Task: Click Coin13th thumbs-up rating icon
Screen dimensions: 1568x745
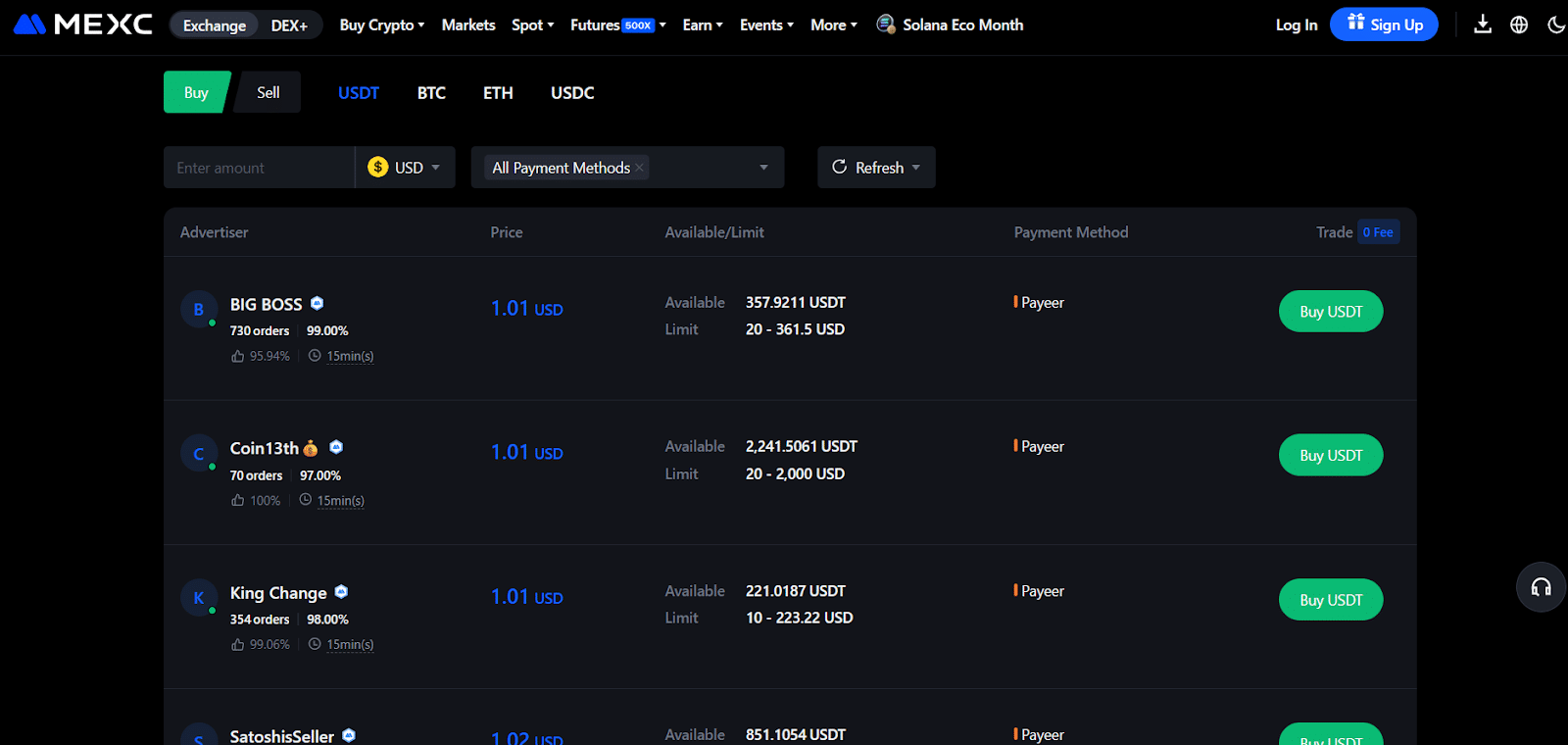Action: [x=237, y=500]
